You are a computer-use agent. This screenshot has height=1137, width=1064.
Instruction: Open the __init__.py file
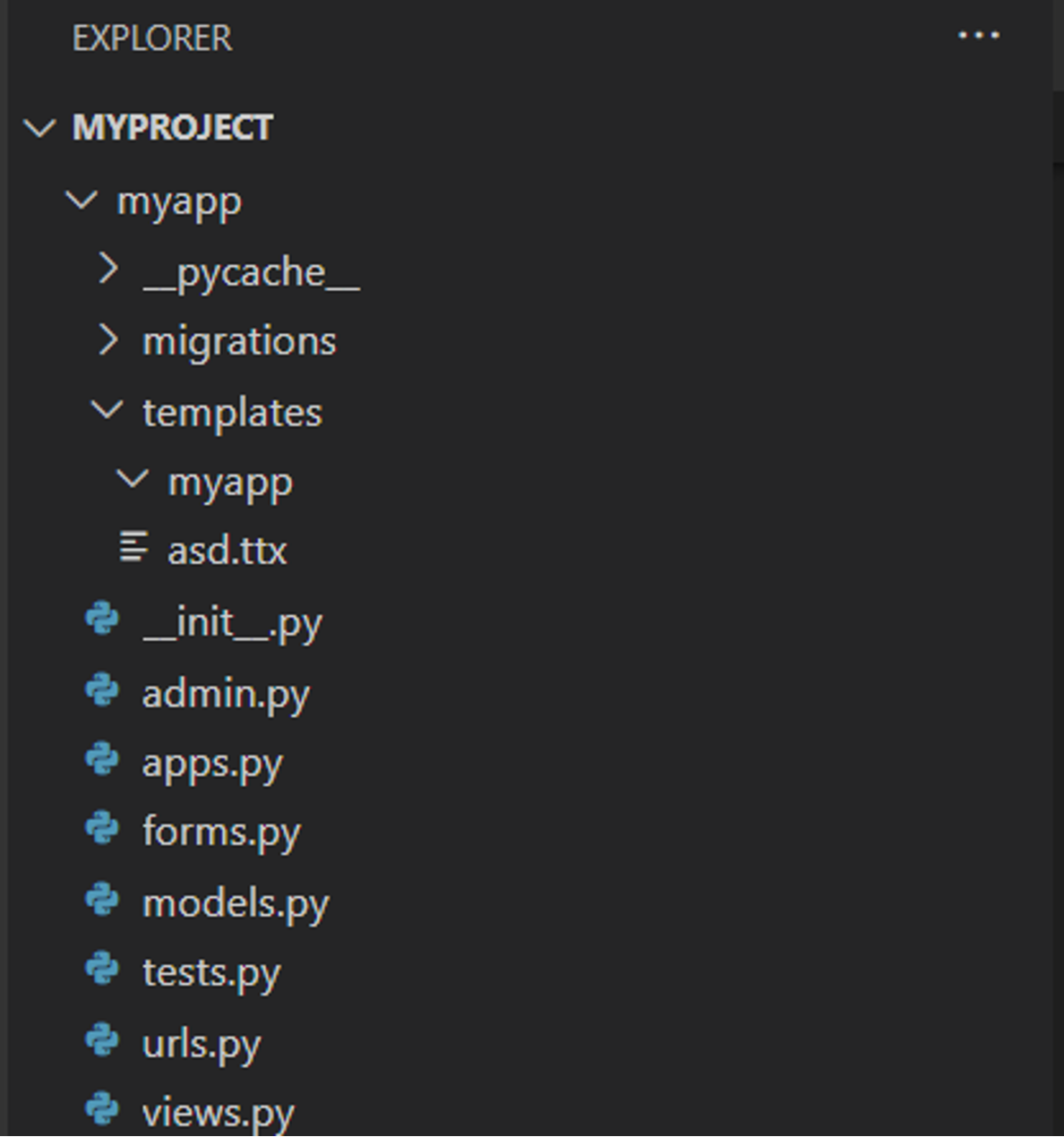[x=232, y=621]
